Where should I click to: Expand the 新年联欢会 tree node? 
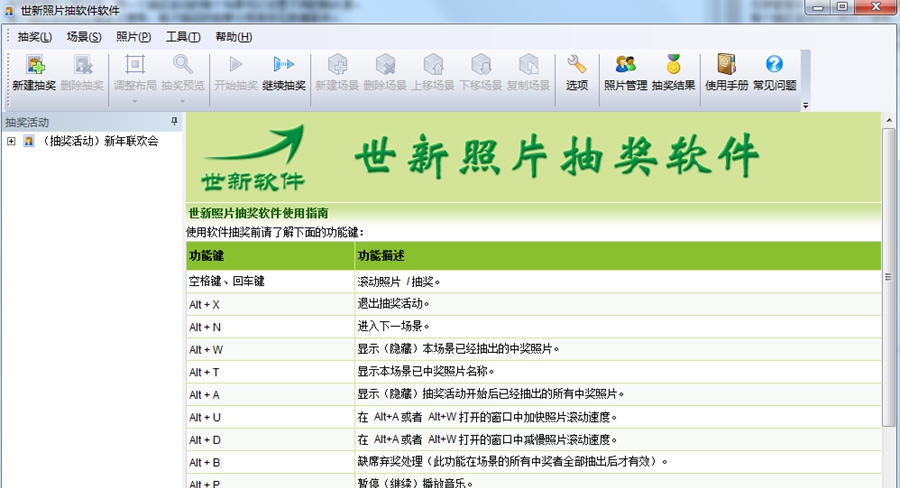[11, 141]
